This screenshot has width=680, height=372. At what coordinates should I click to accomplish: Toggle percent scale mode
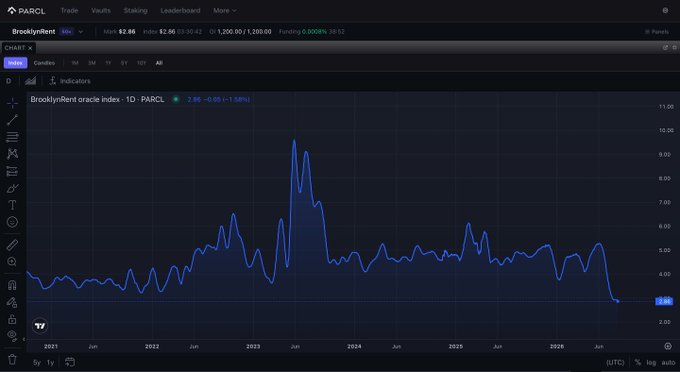click(638, 362)
